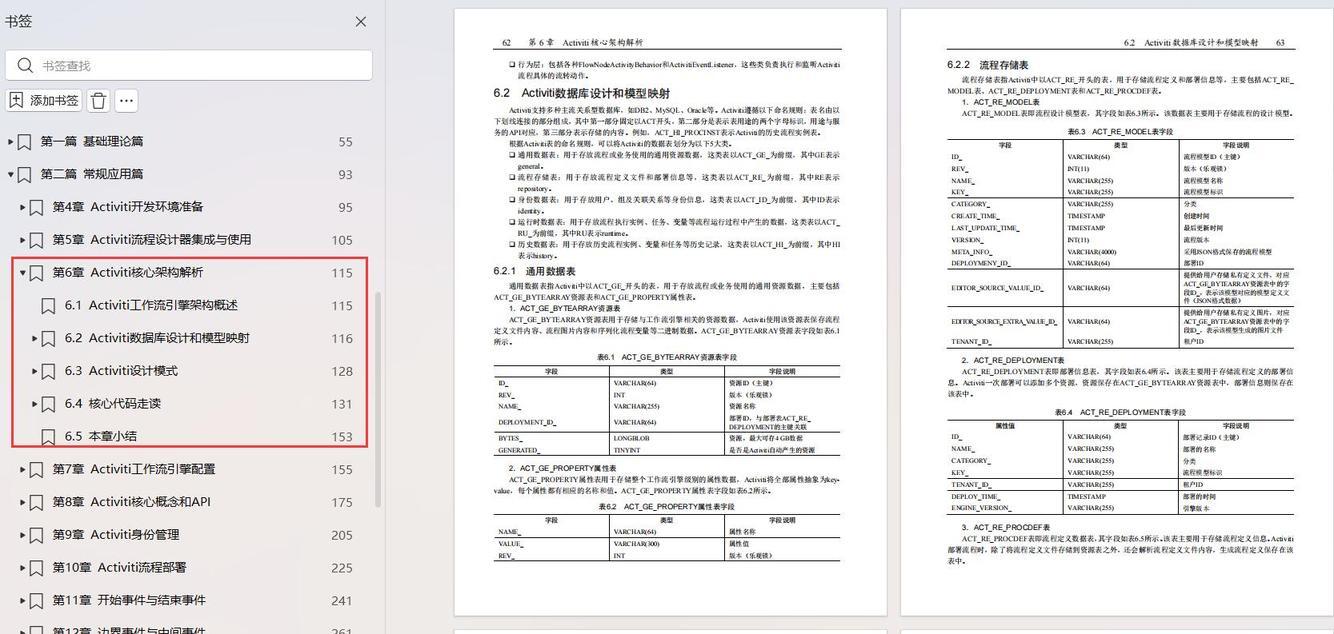Viewport: 1334px width, 634px height.
Task: Click bookmark icon of 第9章
Action: tap(37, 535)
